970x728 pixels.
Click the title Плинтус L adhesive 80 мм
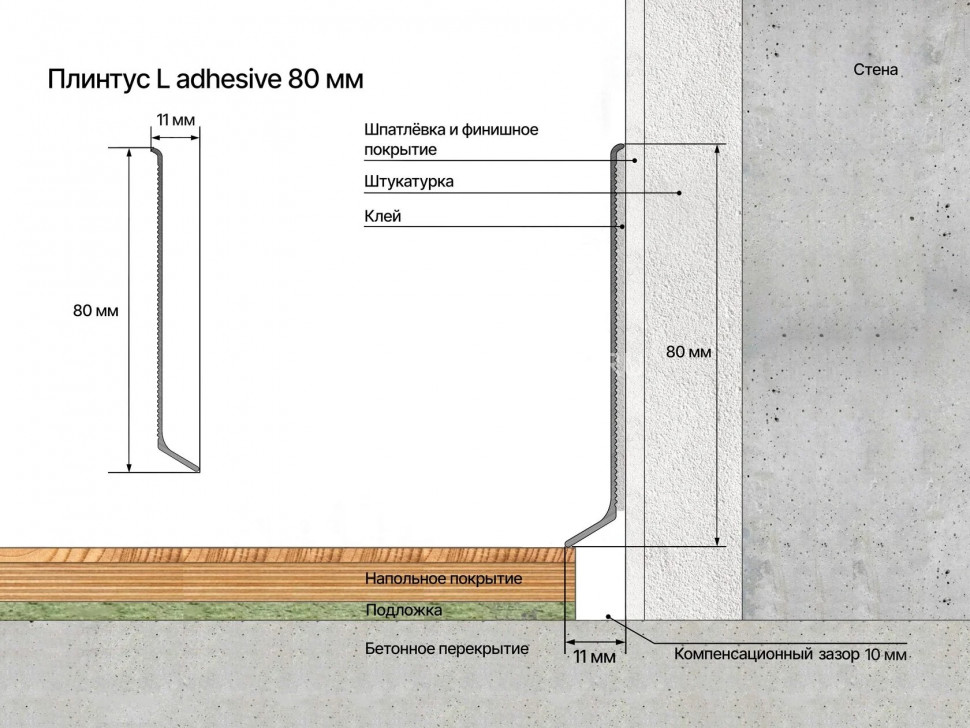click(205, 75)
